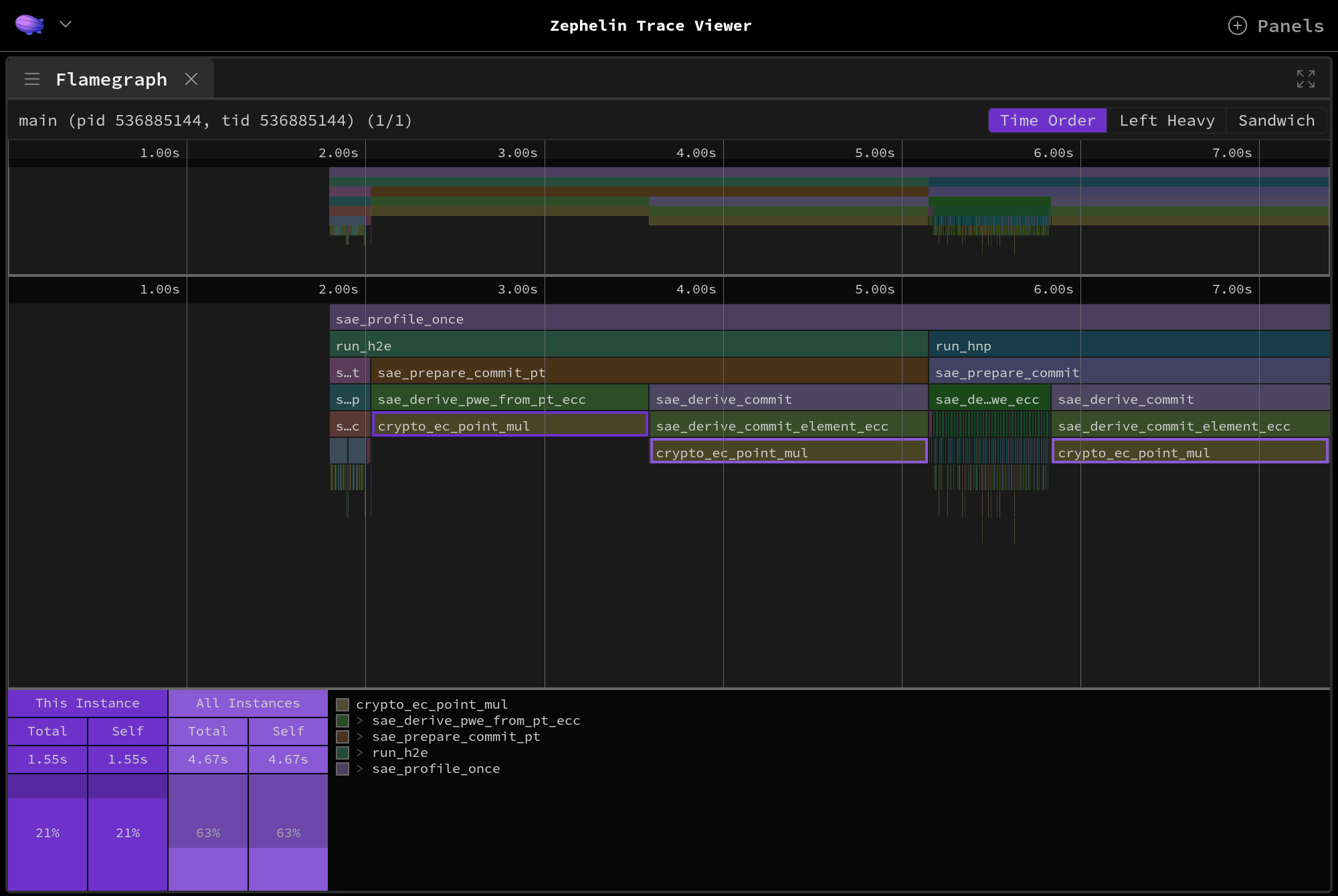Close the Flamegraph tab
Screen dimensions: 1338x896
191,79
